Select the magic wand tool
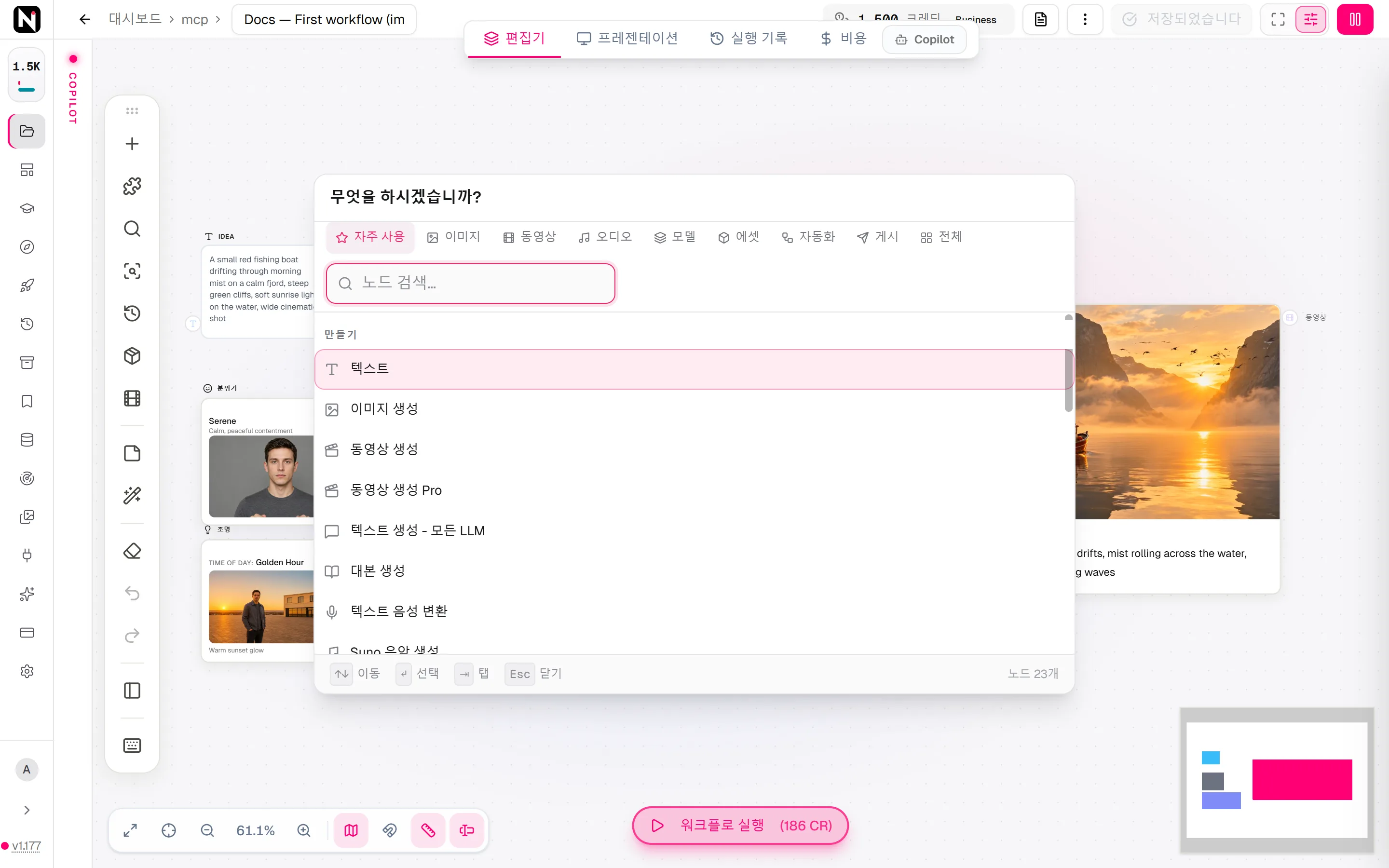1389x868 pixels. pos(132,495)
